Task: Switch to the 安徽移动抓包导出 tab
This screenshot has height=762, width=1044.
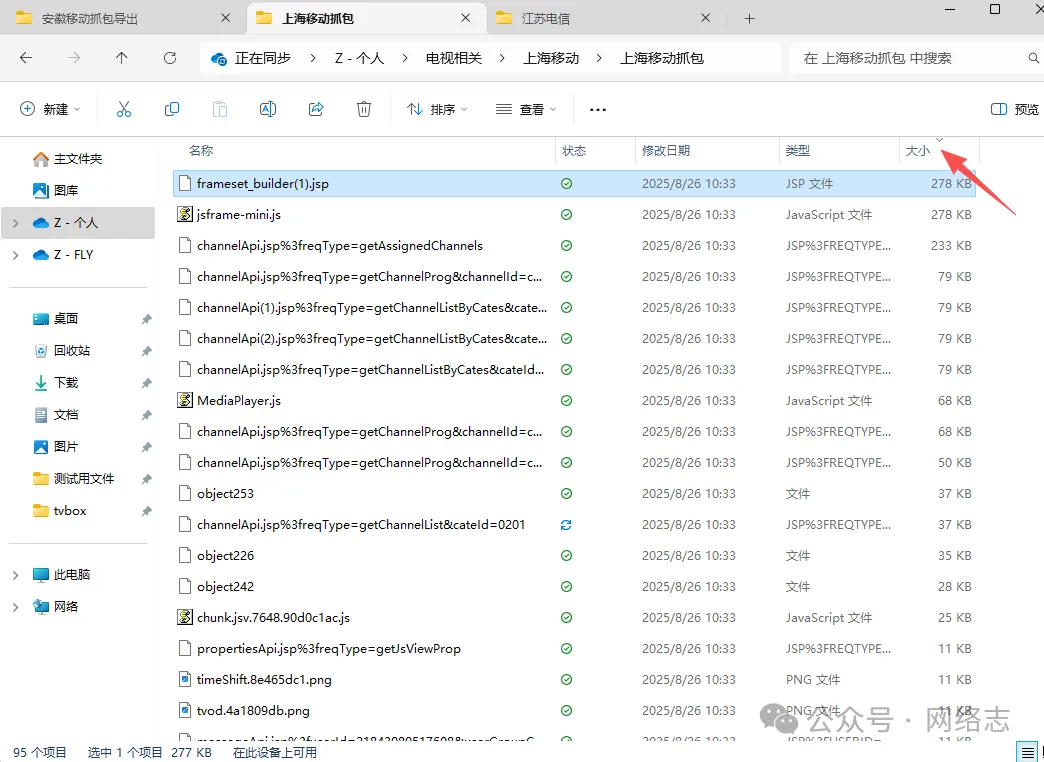Action: pyautogui.click(x=90, y=18)
